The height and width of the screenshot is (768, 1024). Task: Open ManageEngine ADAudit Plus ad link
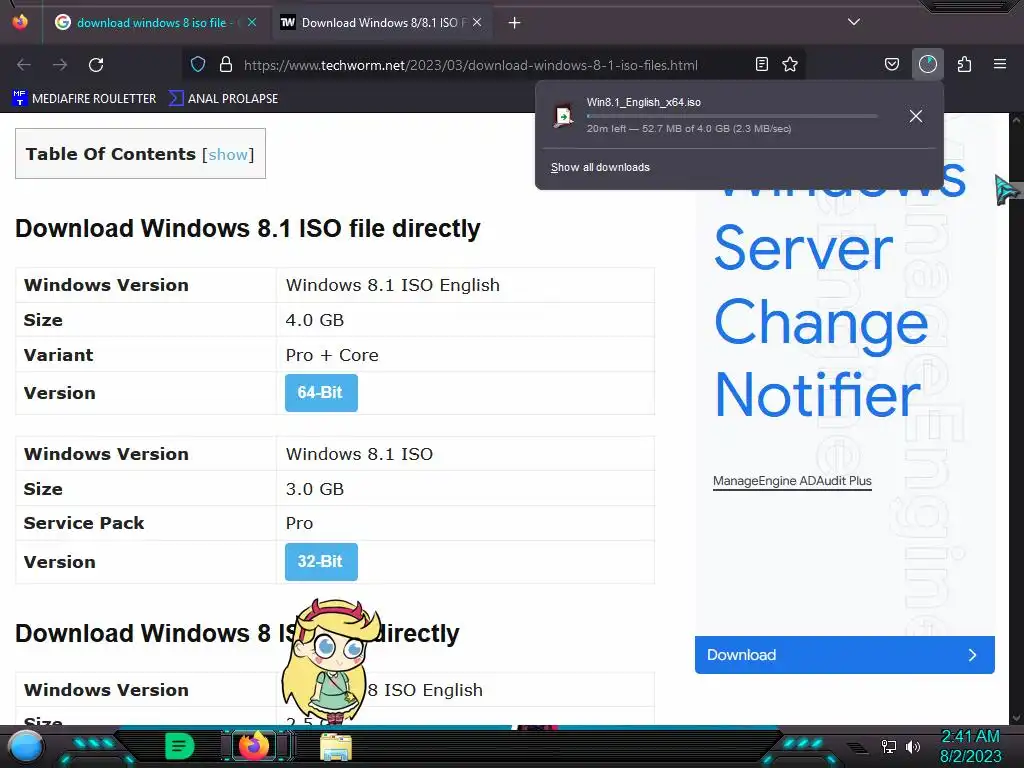click(x=792, y=481)
